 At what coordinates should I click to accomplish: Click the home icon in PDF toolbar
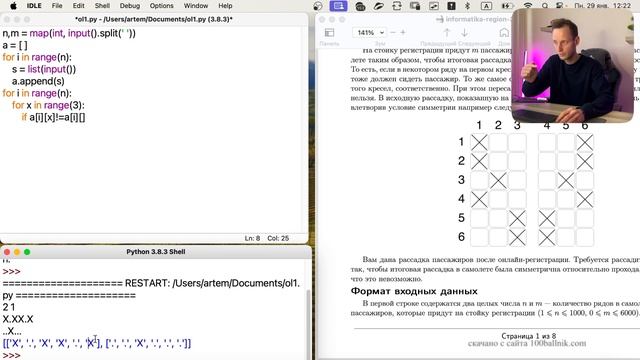click(x=504, y=33)
